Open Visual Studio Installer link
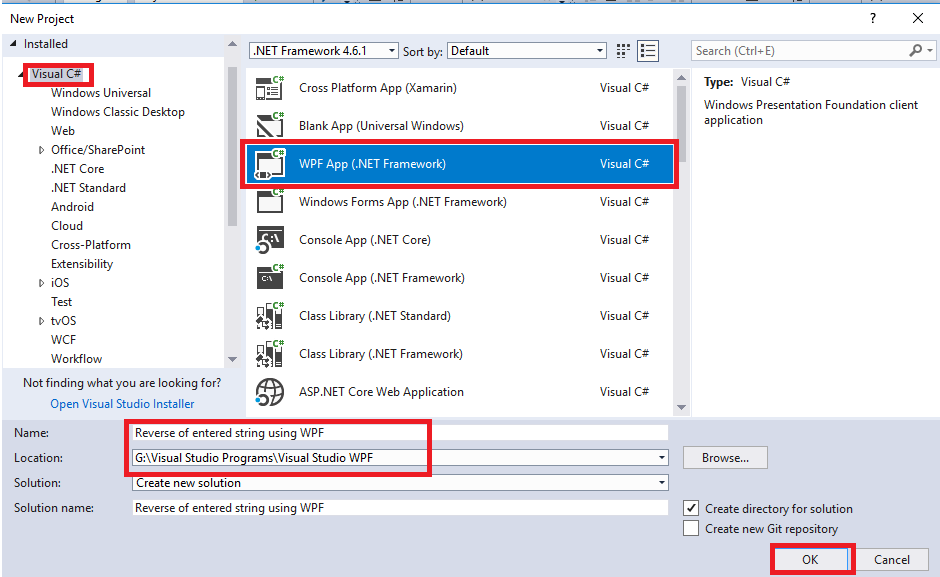940x577 pixels. pos(122,404)
